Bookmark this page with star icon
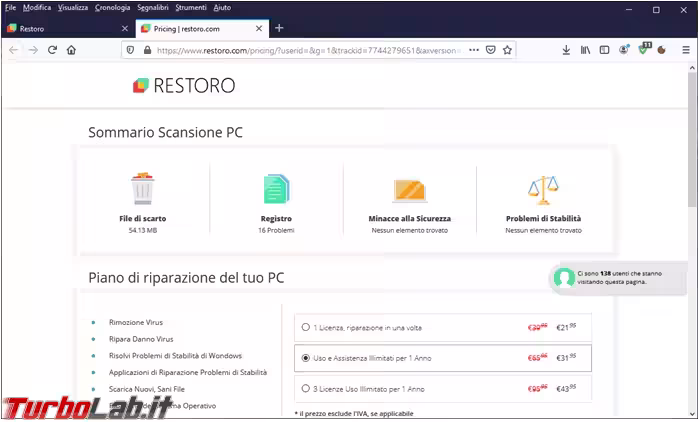 coord(507,50)
